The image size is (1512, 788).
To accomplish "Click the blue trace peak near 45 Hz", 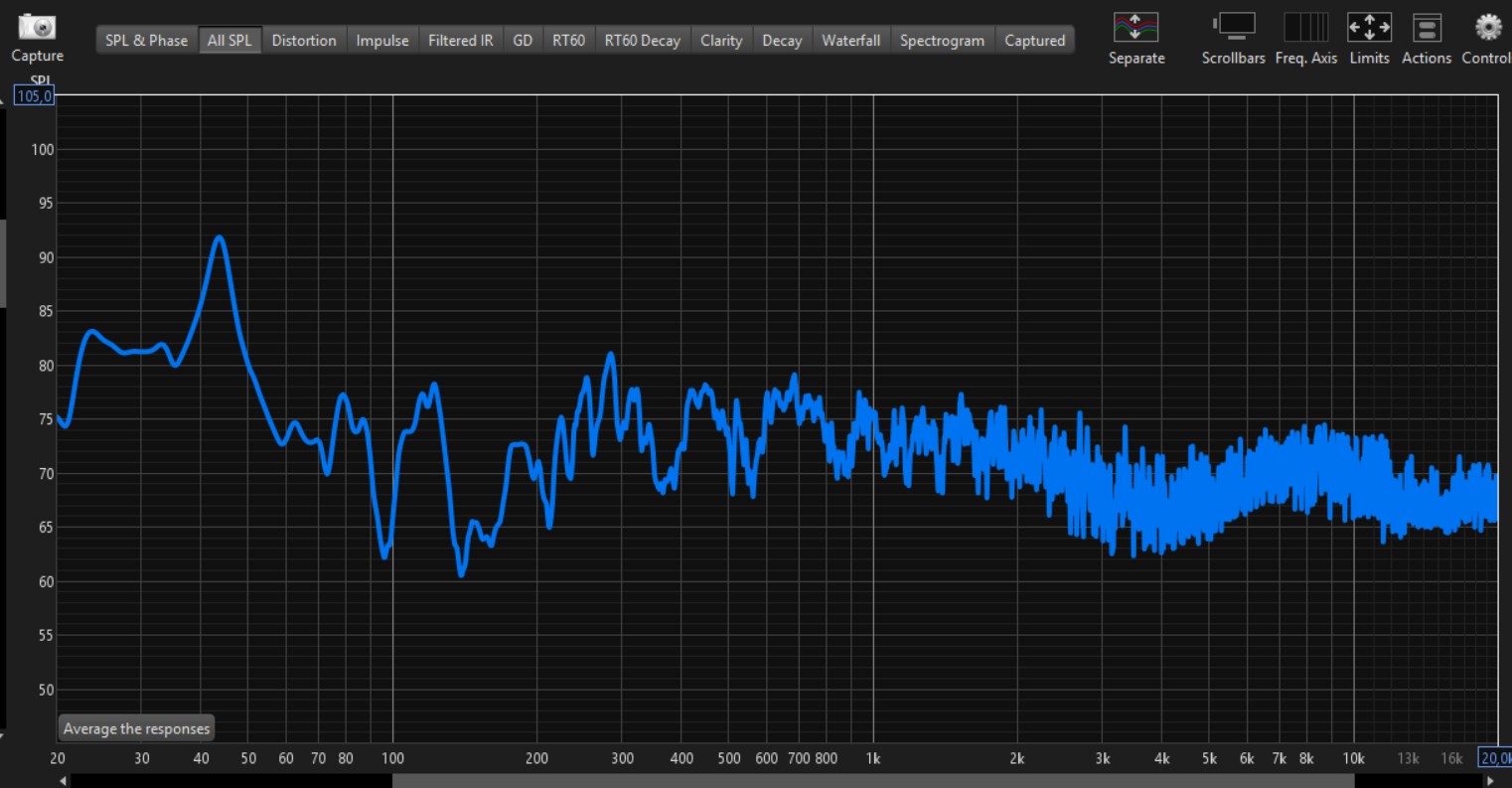I will click(219, 237).
